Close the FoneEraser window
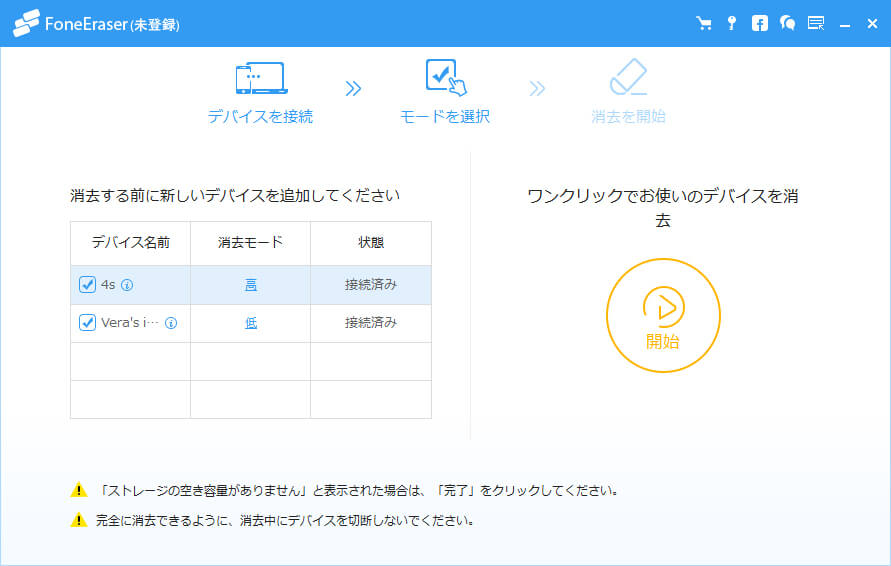 pyautogui.click(x=872, y=23)
